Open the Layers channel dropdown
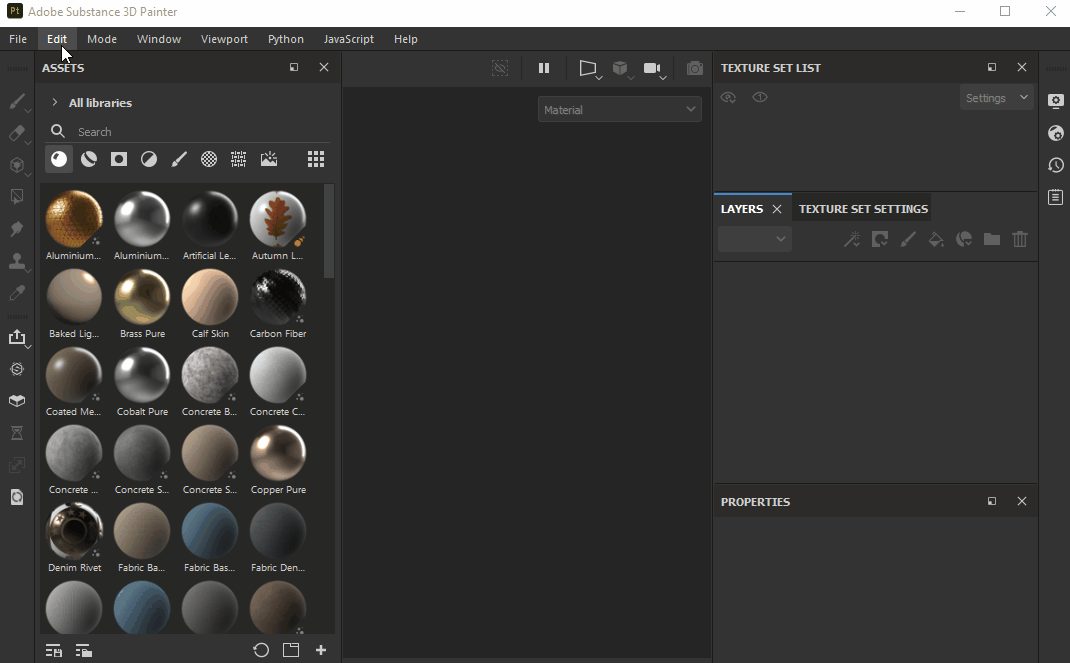Viewport: 1070px width, 663px height. click(x=755, y=239)
